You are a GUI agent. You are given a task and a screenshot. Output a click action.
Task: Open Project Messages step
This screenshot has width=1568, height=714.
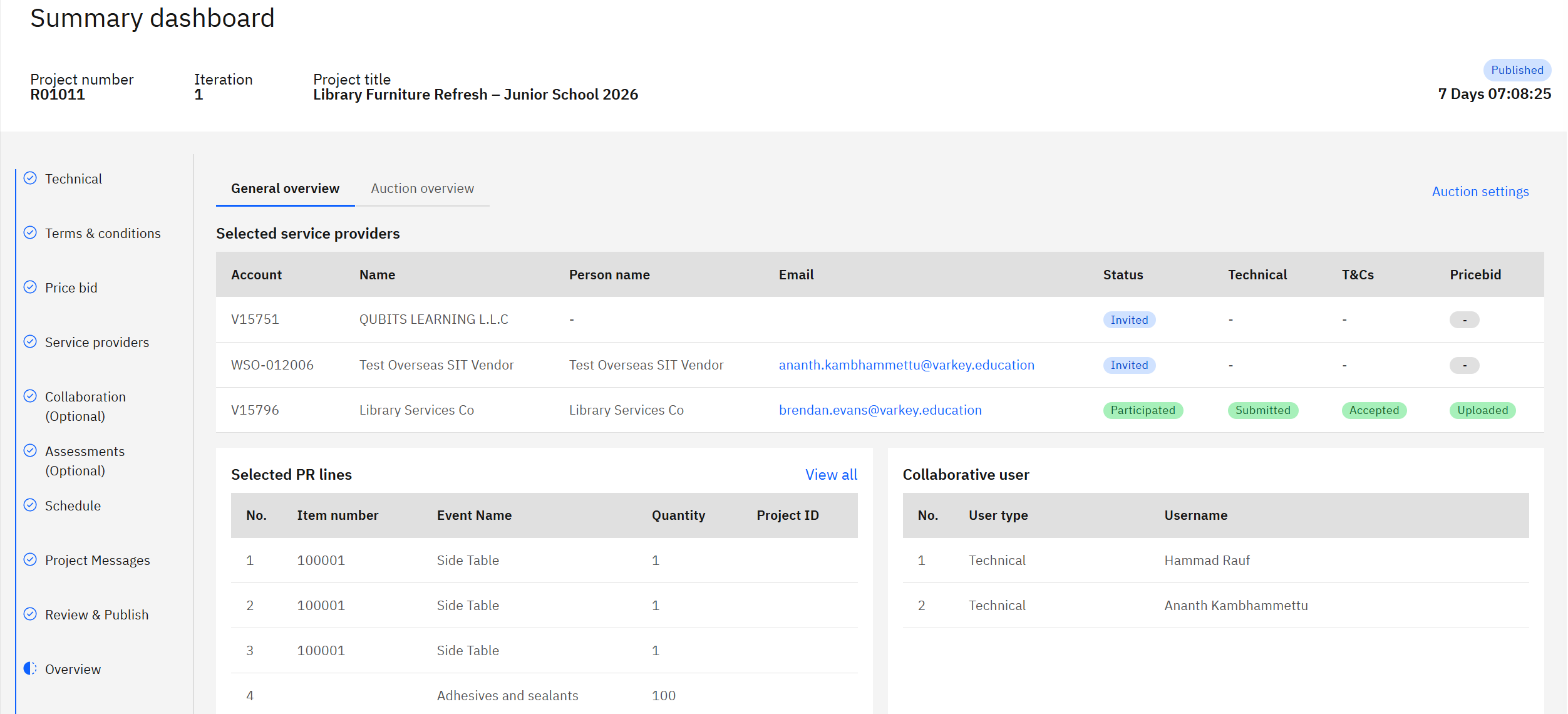[x=98, y=561]
